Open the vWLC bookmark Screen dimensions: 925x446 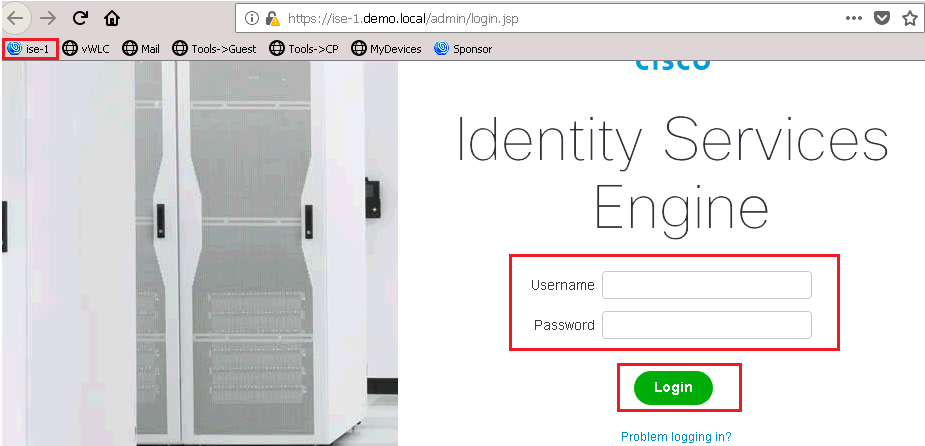point(86,49)
